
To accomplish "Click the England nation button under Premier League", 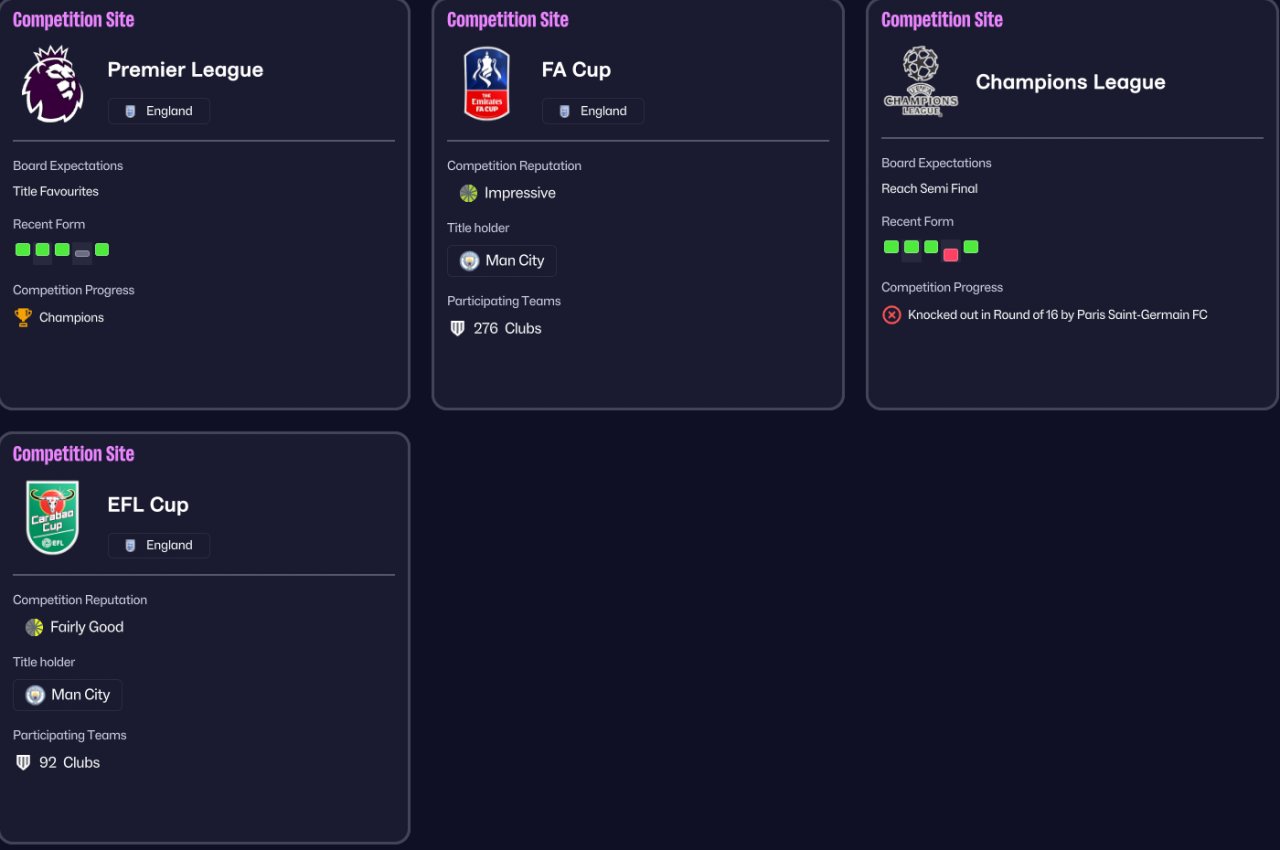I will click(159, 111).
